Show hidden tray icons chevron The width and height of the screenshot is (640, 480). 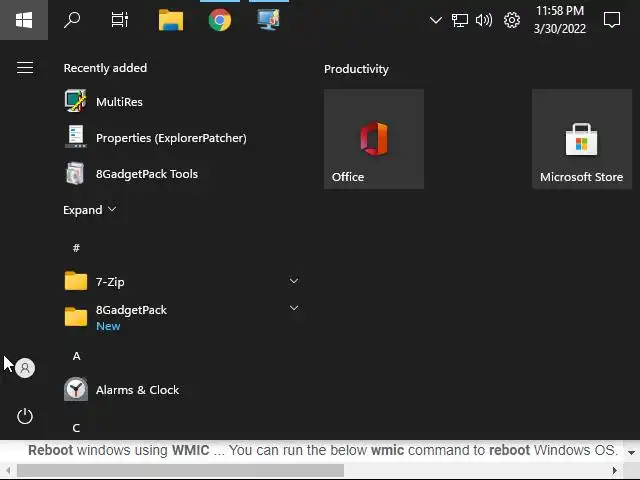tap(436, 20)
